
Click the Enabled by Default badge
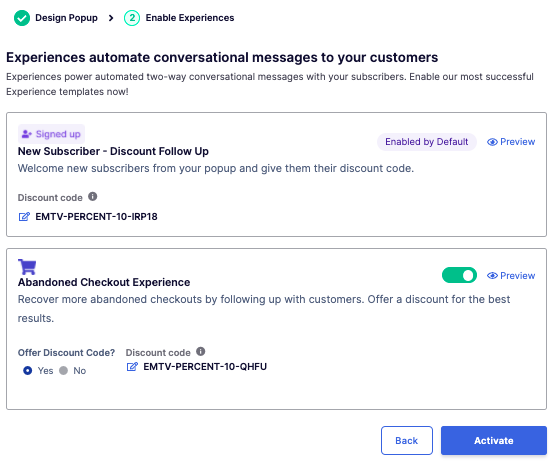click(427, 142)
